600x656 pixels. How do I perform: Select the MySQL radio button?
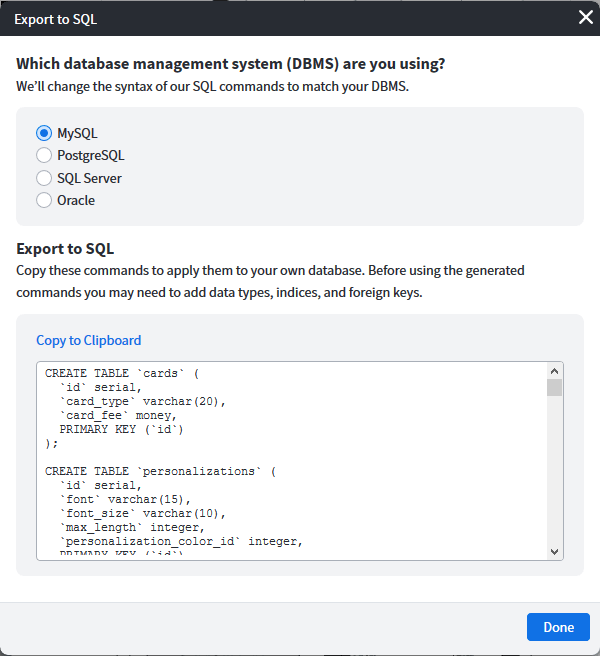coord(44,133)
